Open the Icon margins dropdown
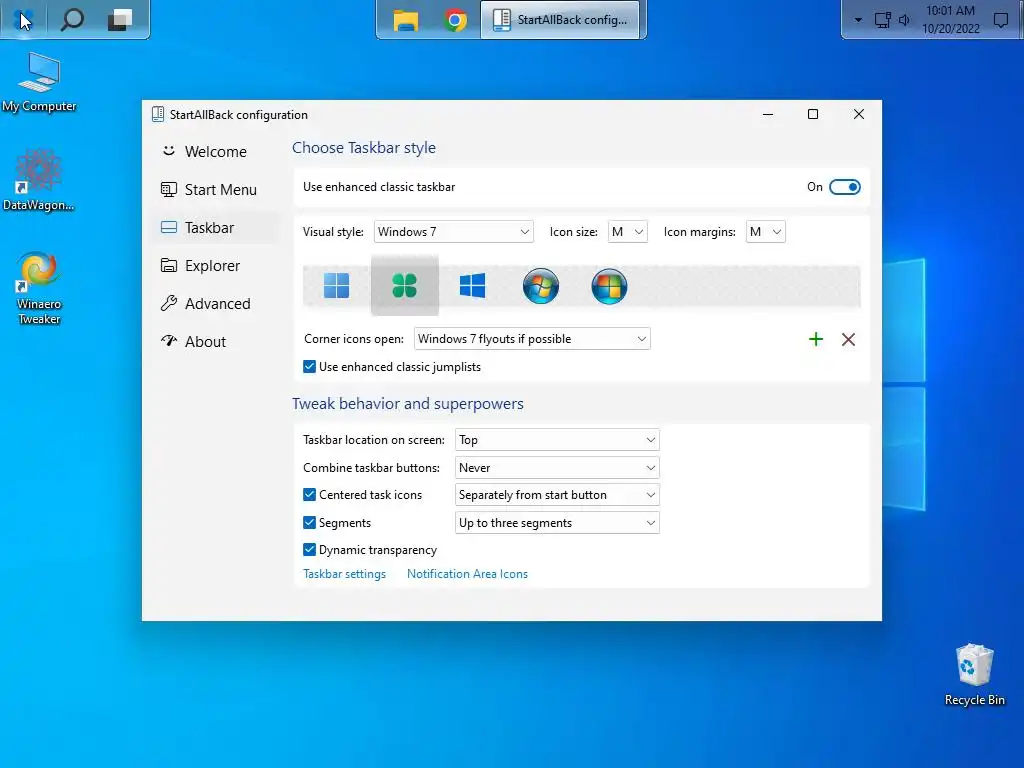This screenshot has height=768, width=1024. 765,232
